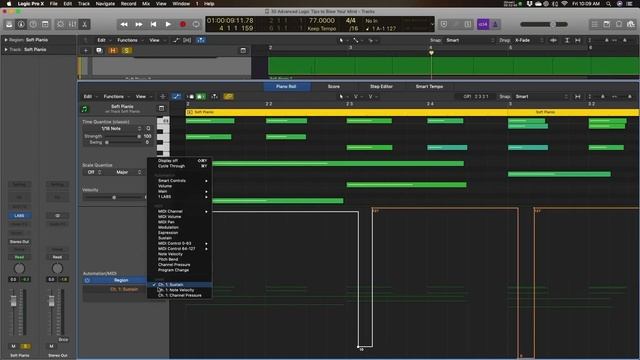This screenshot has height=360, width=640.
Task: Click the red Record button
Action: pos(183,24)
